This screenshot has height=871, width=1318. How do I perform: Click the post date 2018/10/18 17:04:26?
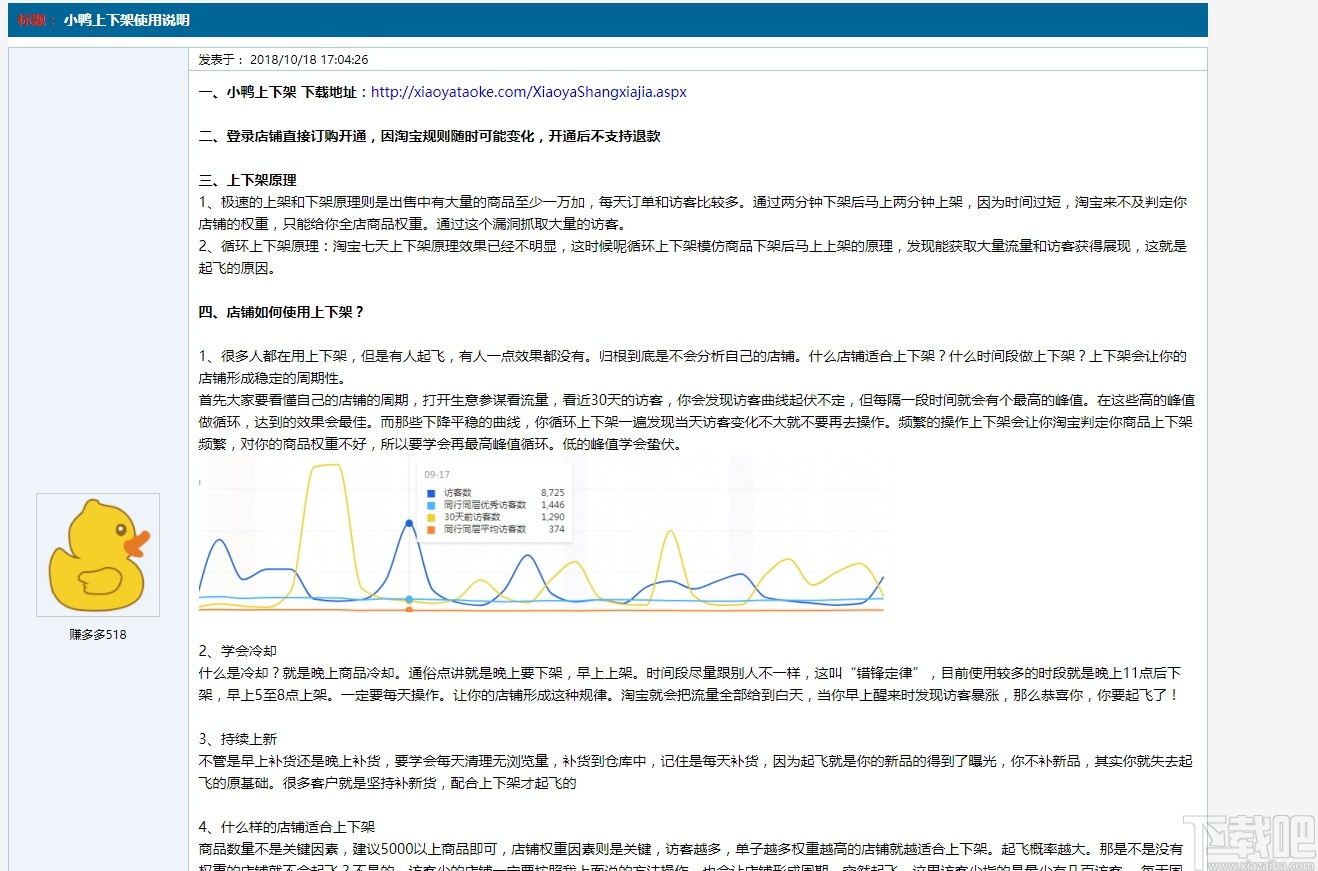pyautogui.click(x=309, y=60)
